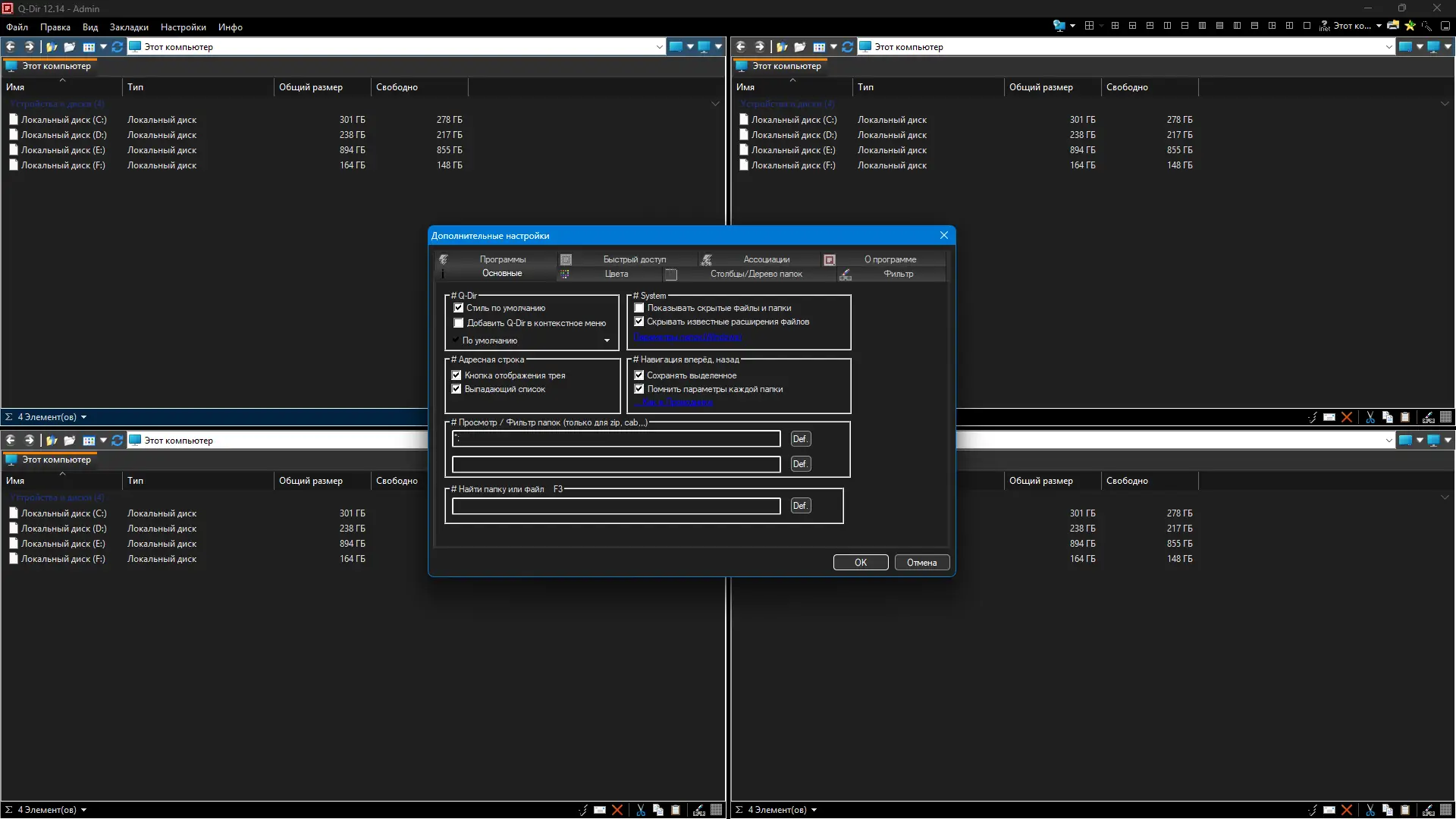
Task: Click the favorites star icon in top toolbar
Action: coord(1410,26)
